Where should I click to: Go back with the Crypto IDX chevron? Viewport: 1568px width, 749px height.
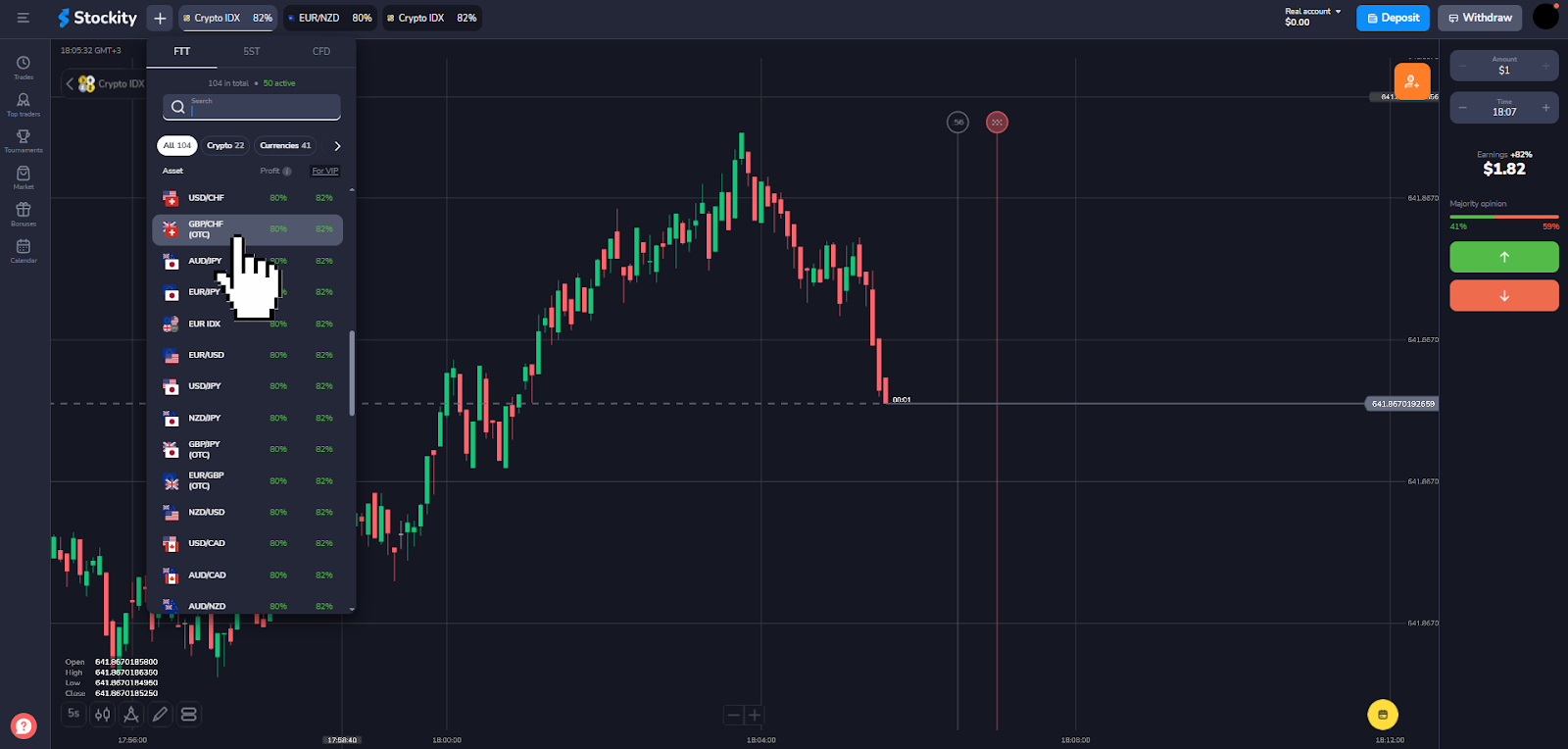click(x=70, y=83)
